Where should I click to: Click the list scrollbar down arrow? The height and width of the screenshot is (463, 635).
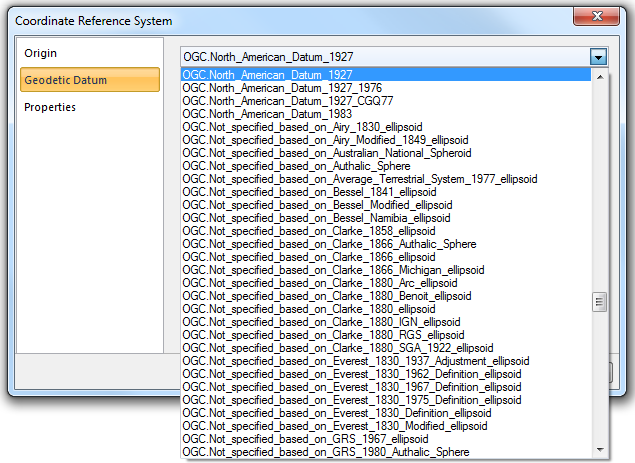tap(600, 450)
